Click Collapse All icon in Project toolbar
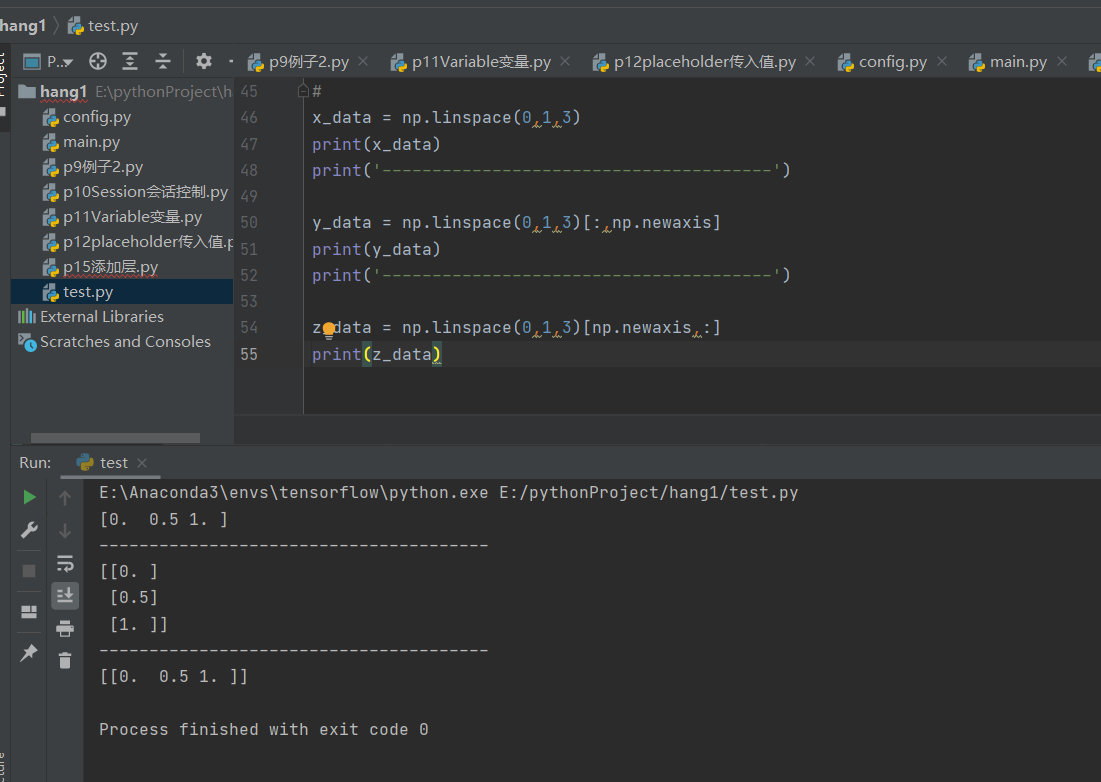The width and height of the screenshot is (1101, 782). pyautogui.click(x=162, y=62)
